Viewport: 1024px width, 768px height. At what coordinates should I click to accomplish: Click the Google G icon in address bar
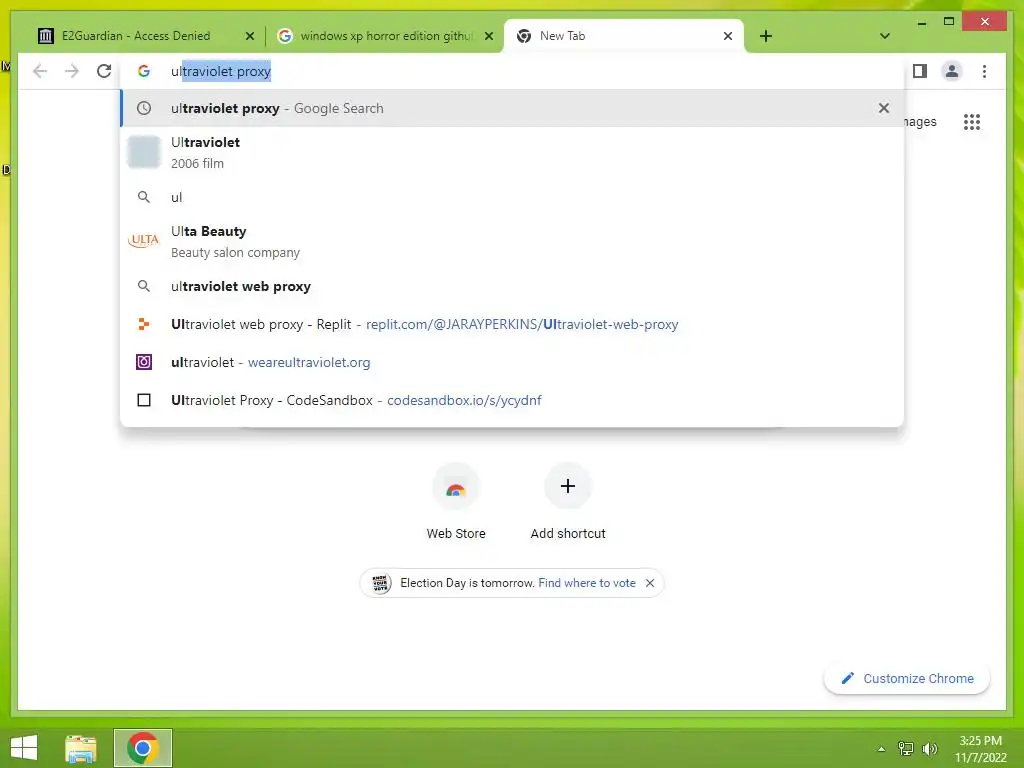pyautogui.click(x=144, y=71)
